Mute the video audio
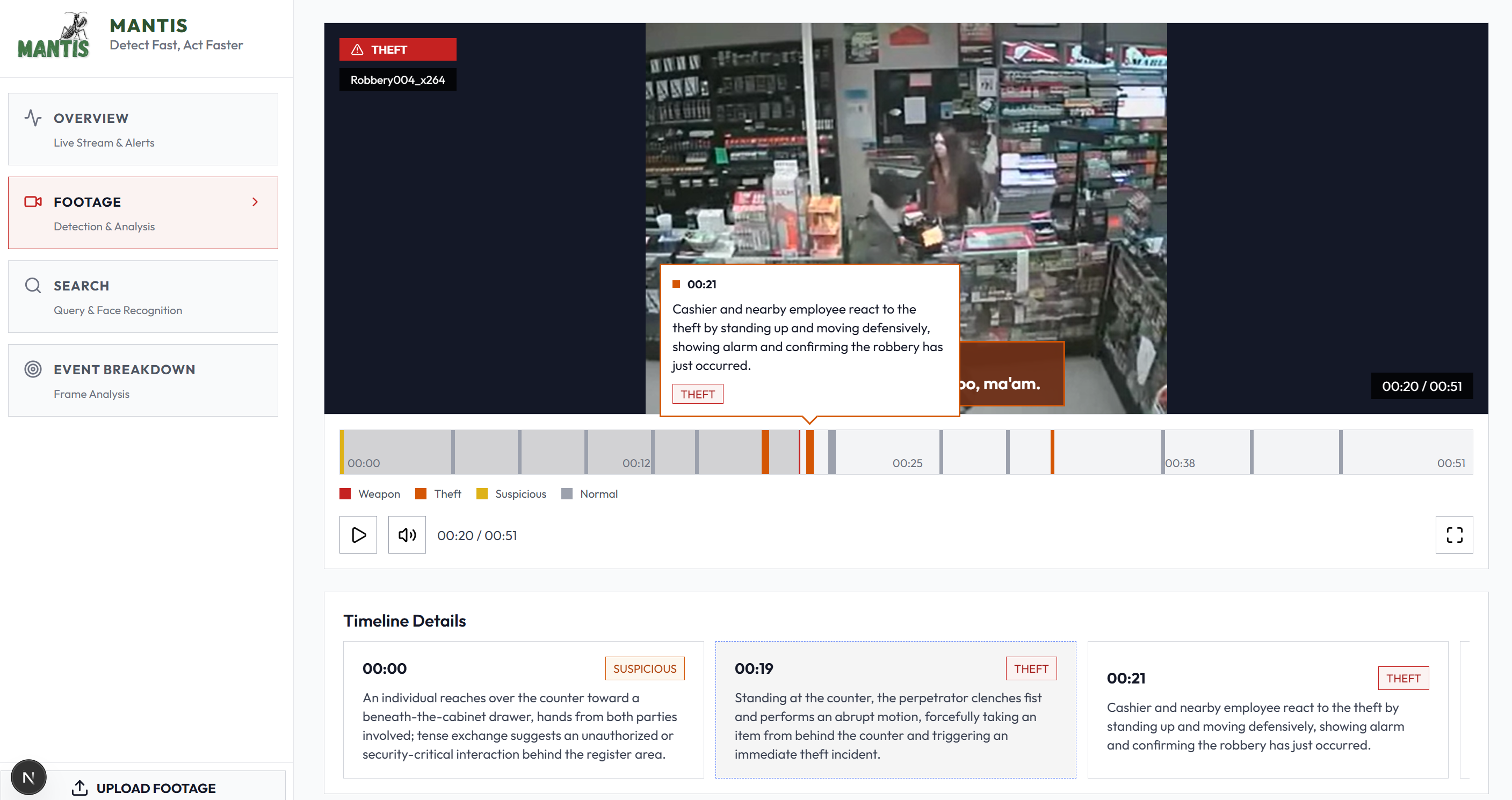The height and width of the screenshot is (800, 1512). click(407, 535)
